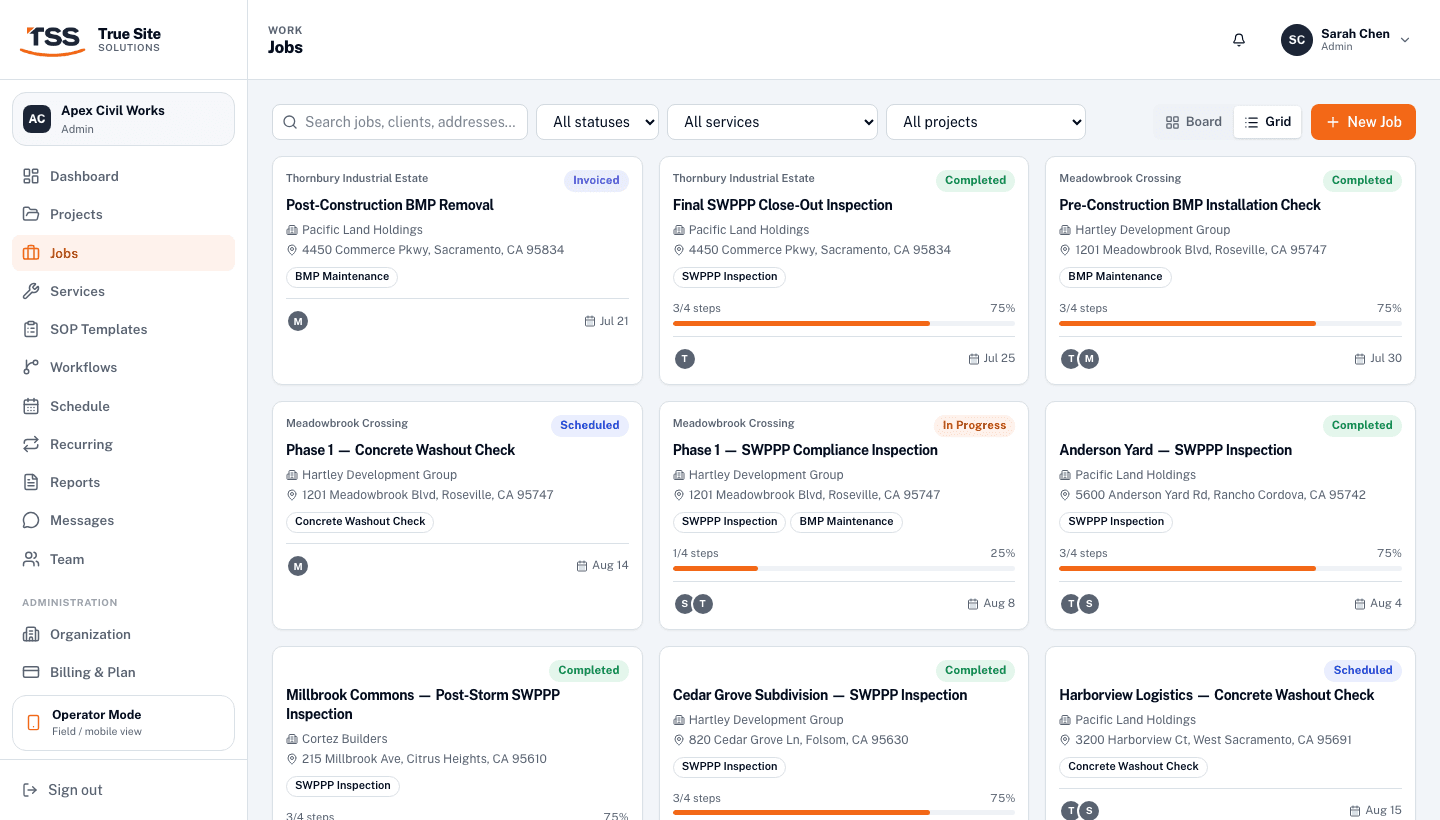The image size is (1440, 820).
Task: Click Cortez Builders client name
Action: pos(345,739)
